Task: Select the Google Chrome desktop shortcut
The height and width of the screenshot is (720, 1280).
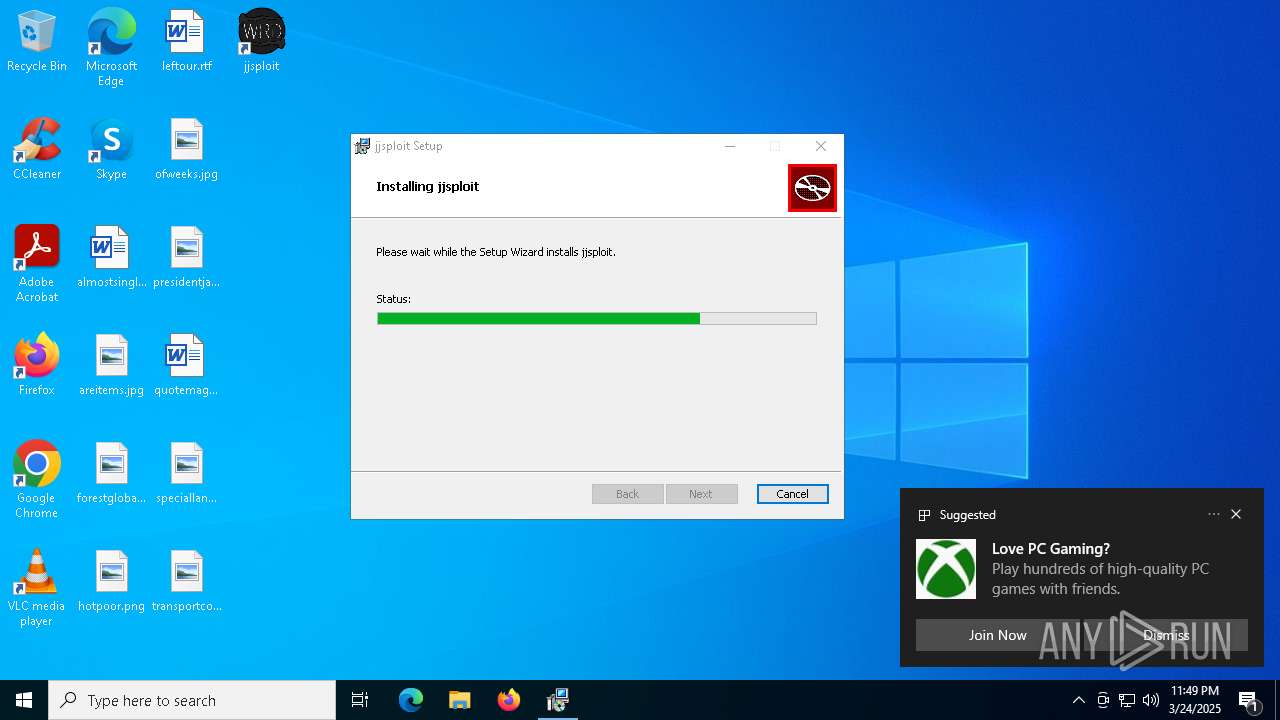Action: tap(37, 480)
